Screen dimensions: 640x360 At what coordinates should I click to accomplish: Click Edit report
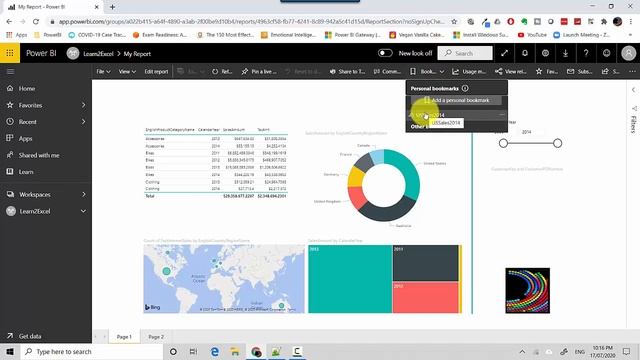(156, 71)
